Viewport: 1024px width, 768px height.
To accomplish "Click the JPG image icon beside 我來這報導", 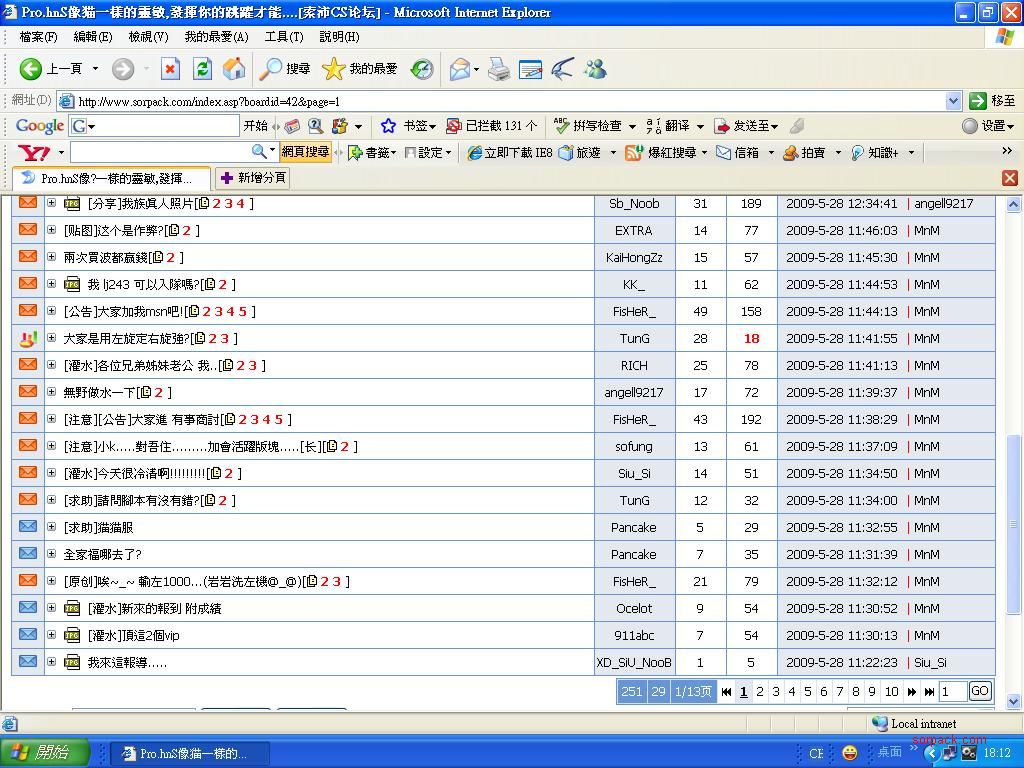I will pos(72,662).
